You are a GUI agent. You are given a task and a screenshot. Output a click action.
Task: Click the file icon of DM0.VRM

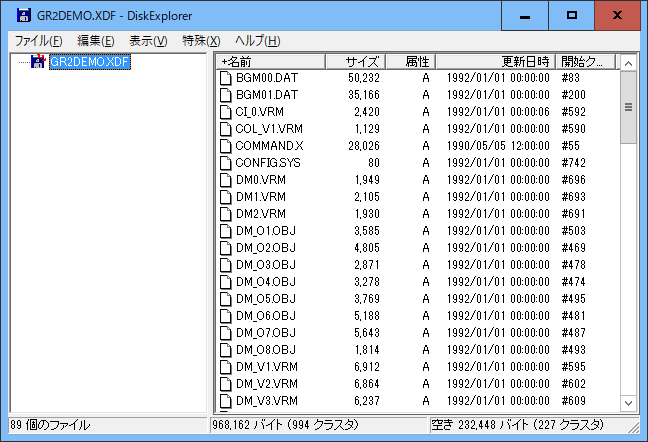pos(226,180)
